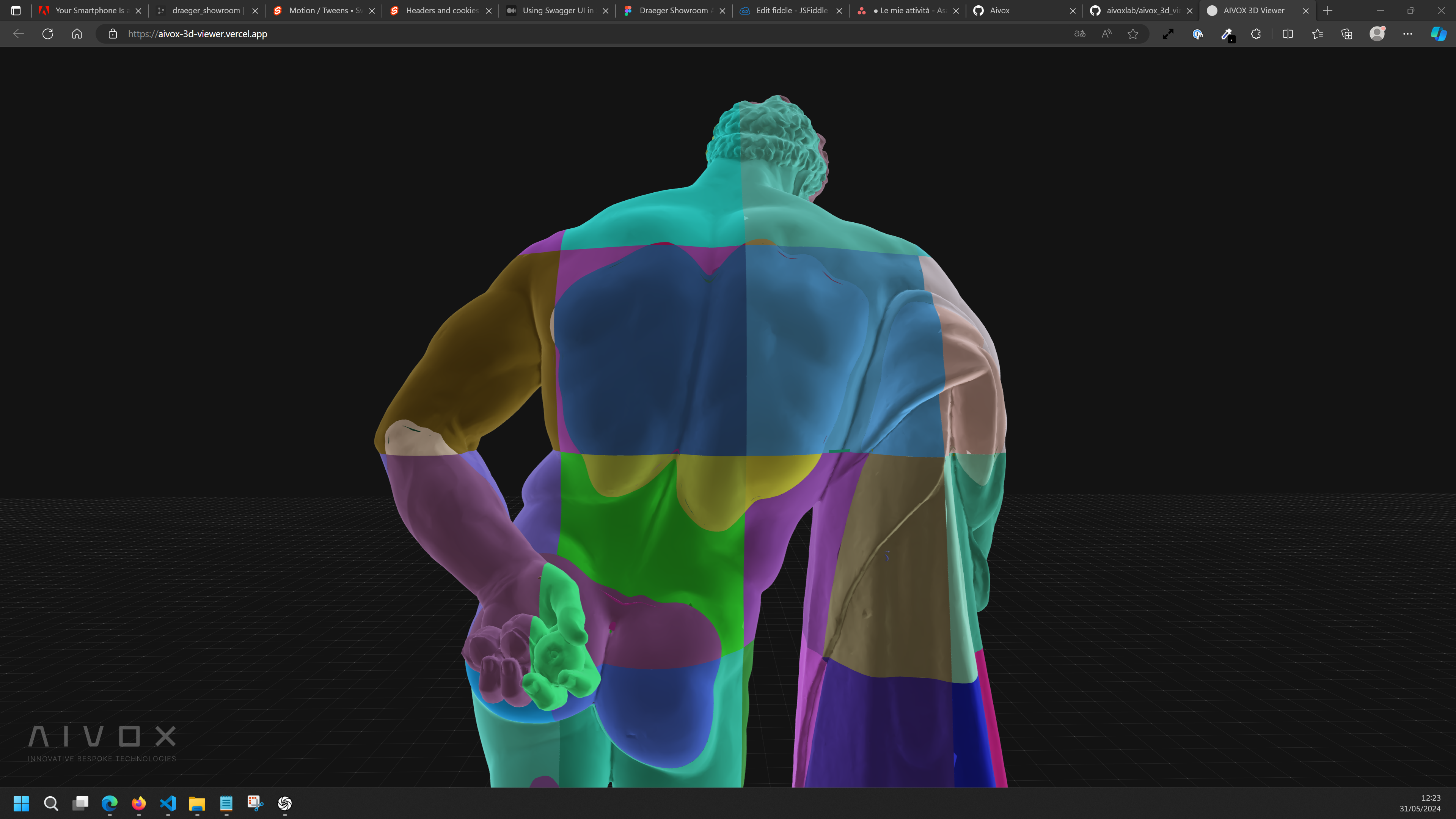Screen dimensions: 1456x819
Task: Click the new tab plus button
Action: [1328, 11]
